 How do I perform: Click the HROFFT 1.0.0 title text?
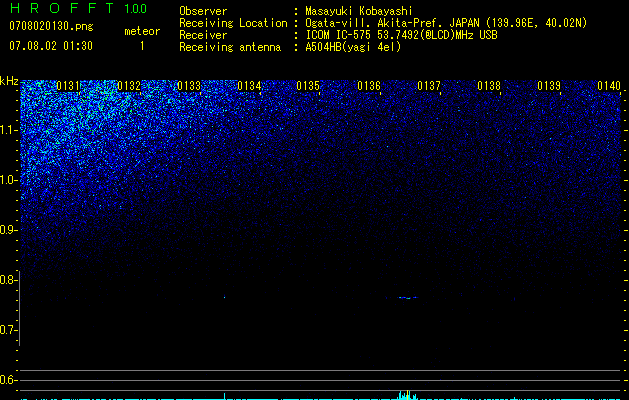coord(78,8)
